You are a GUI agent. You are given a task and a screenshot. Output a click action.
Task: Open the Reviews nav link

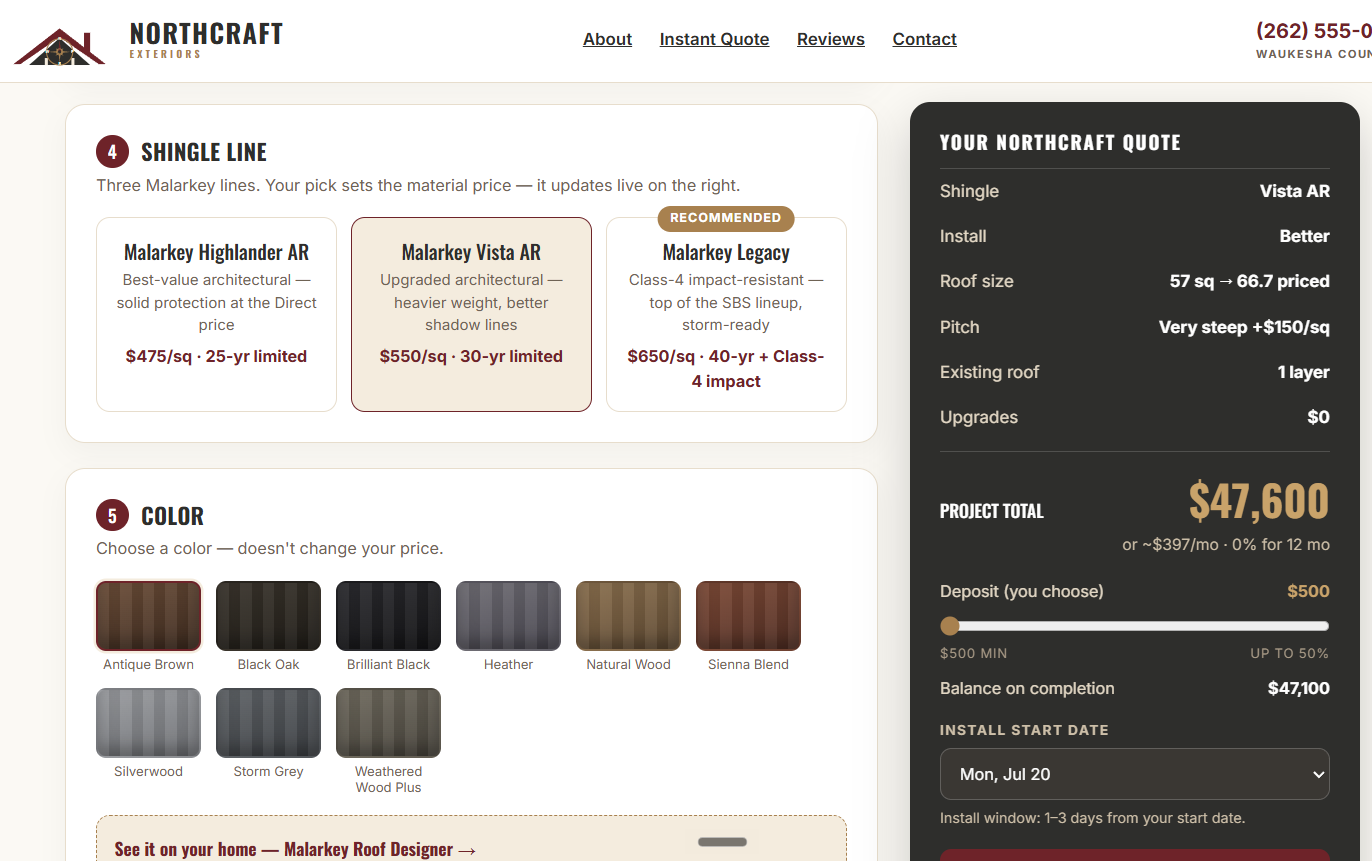tap(830, 39)
